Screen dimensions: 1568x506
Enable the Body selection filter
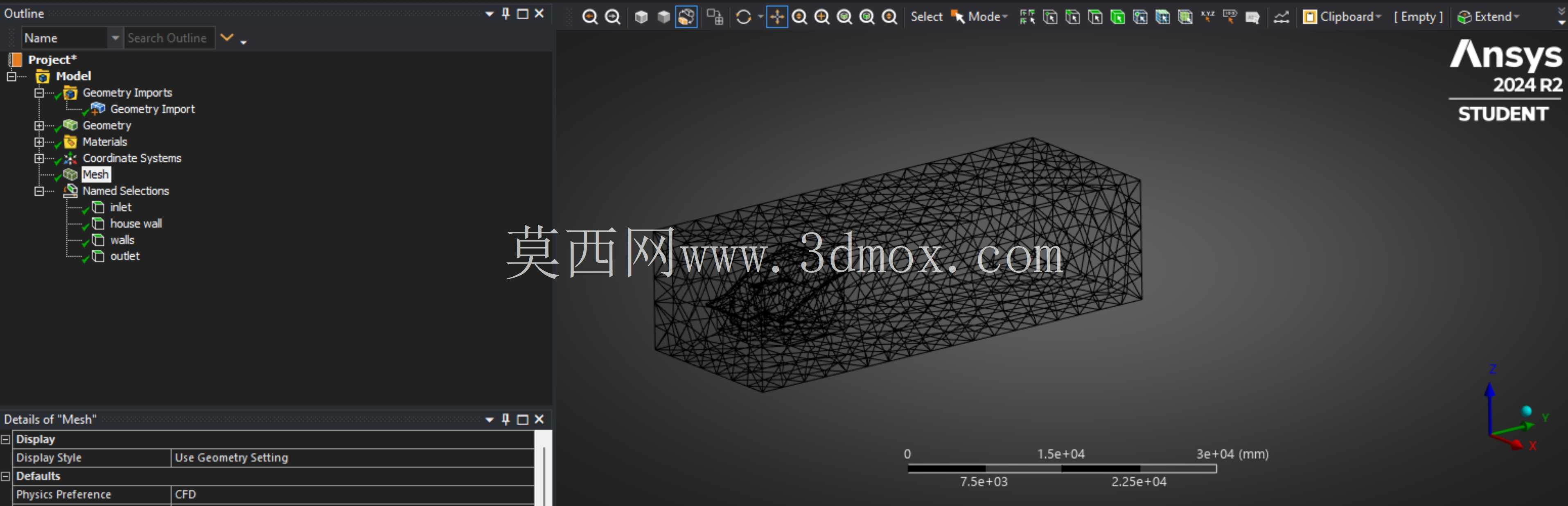pyautogui.click(x=1117, y=17)
